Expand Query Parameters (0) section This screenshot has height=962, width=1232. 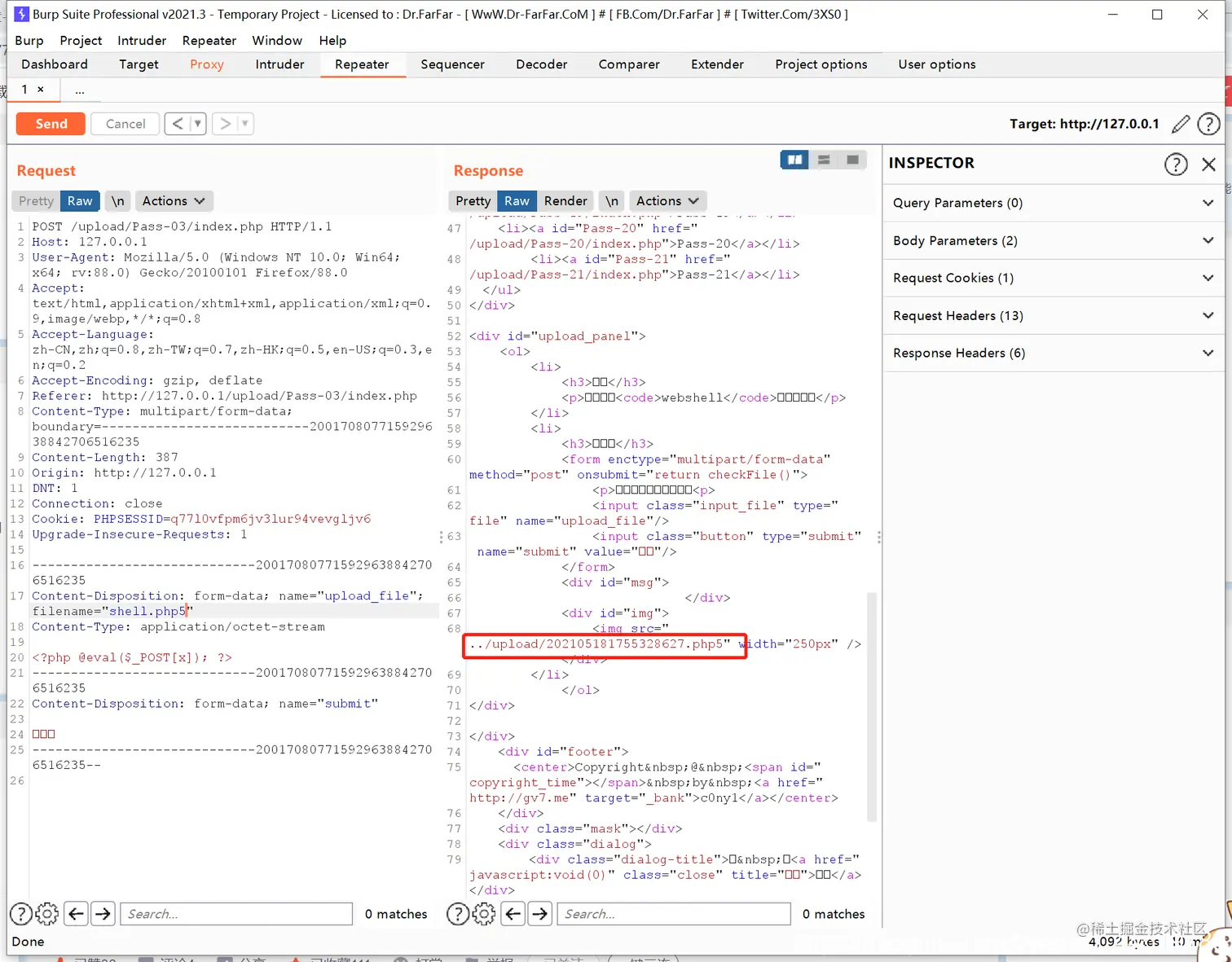point(1053,203)
